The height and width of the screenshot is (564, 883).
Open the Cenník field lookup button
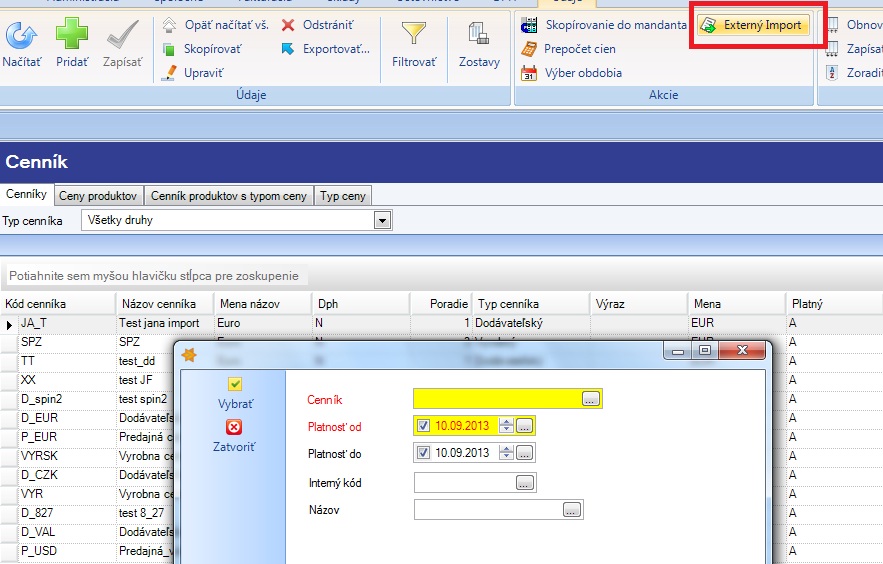(590, 399)
